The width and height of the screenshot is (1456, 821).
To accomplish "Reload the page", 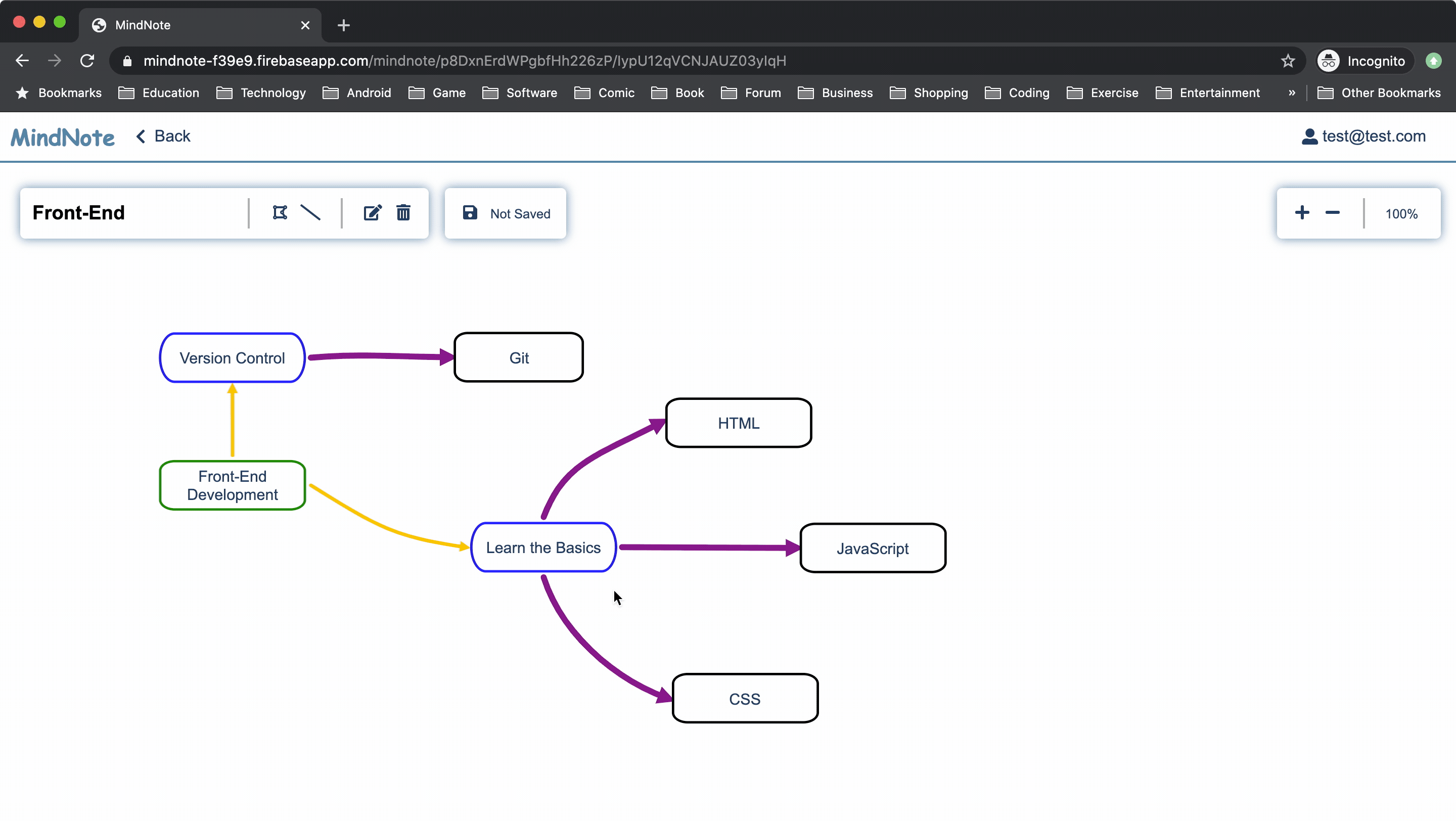I will point(87,61).
